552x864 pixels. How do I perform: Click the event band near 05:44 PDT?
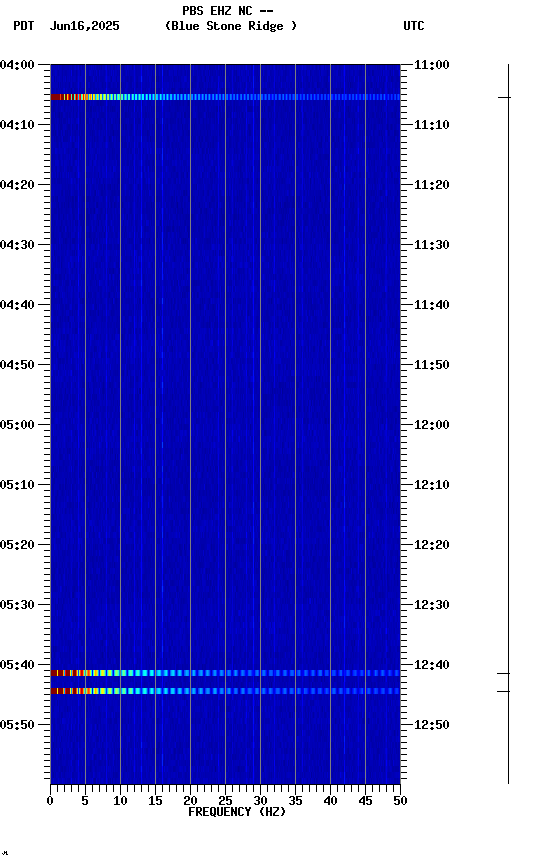click(x=225, y=691)
